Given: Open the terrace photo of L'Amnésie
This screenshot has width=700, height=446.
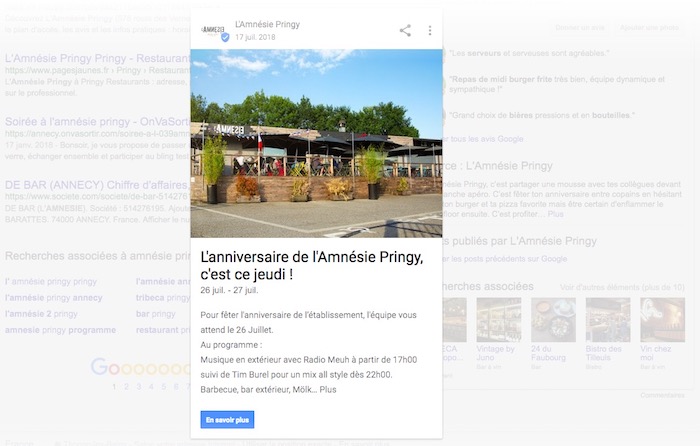Looking at the screenshot, I should 316,143.
